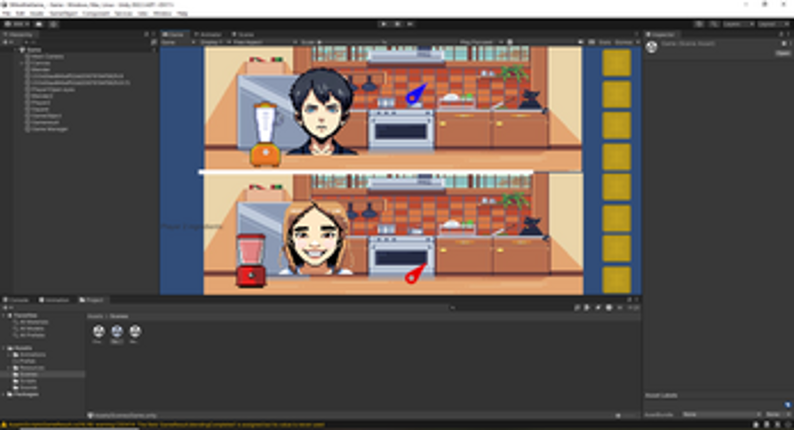794x430 pixels.
Task: Select Main Camera in Hierarchy
Action: [x=47, y=56]
